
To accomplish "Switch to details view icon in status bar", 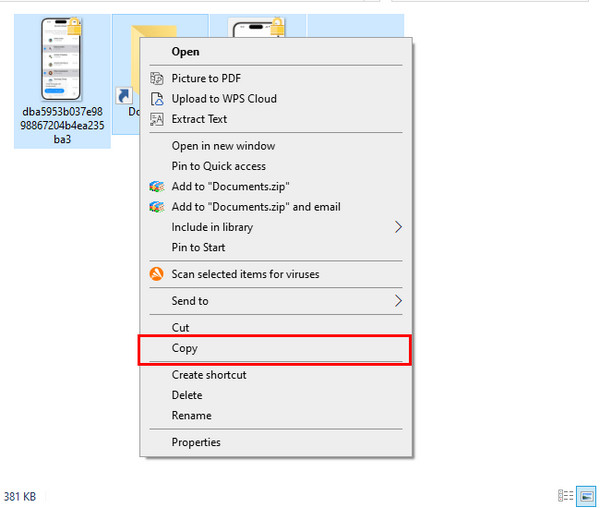I will tap(566, 495).
